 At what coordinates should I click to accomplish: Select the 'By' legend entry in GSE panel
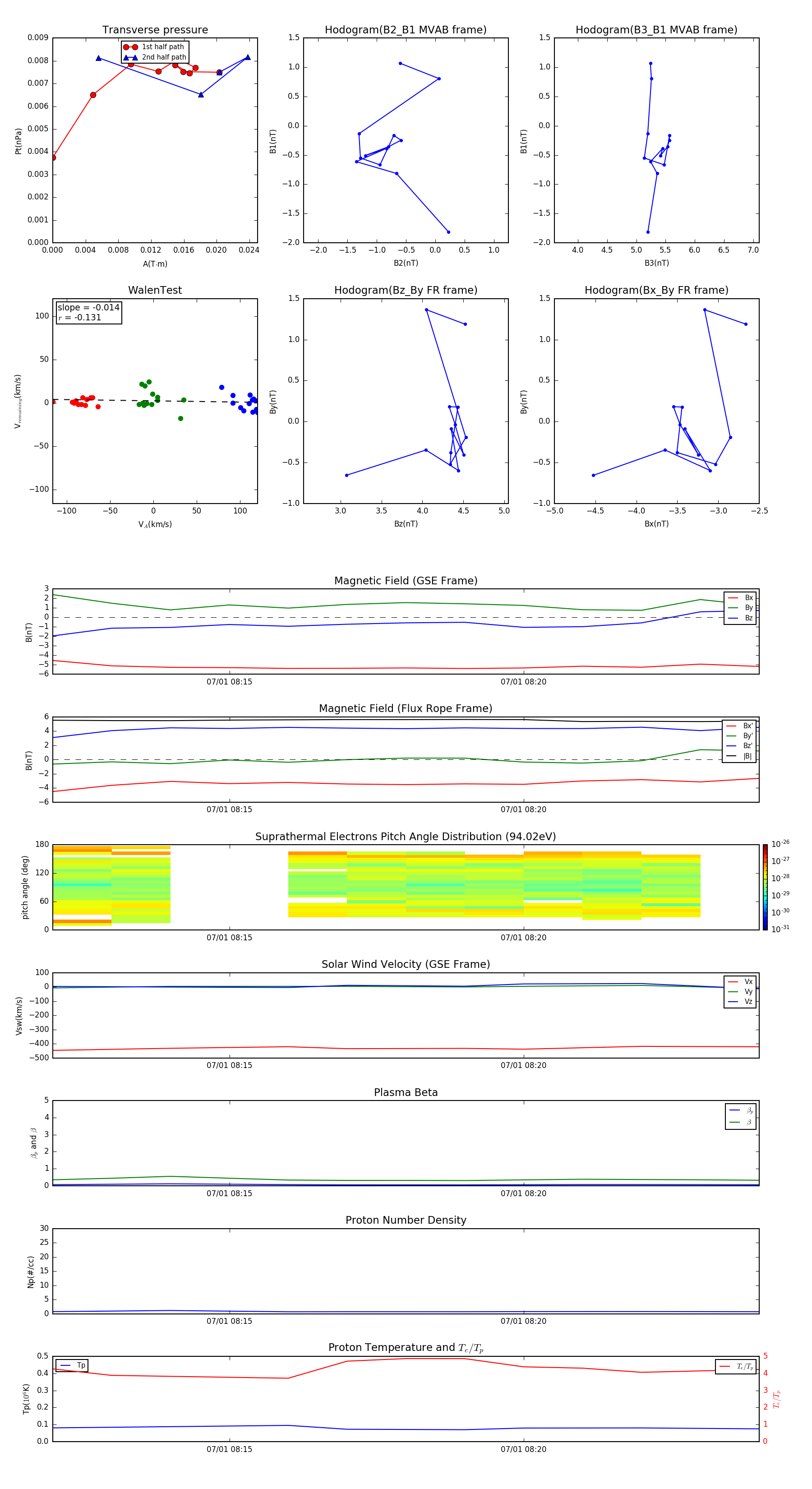[740, 607]
